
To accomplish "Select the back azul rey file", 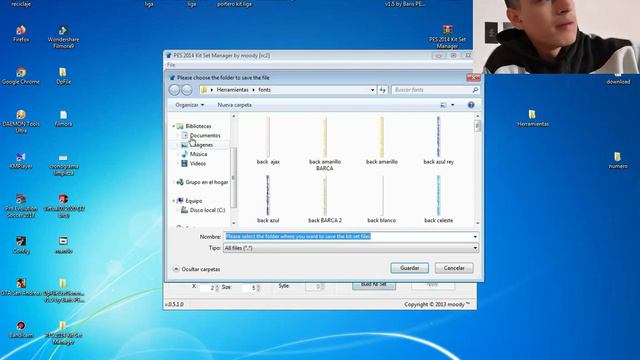I will coord(438,140).
